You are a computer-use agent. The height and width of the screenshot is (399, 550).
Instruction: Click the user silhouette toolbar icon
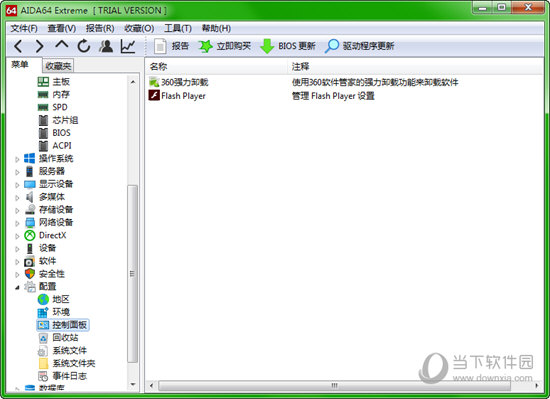(x=106, y=46)
